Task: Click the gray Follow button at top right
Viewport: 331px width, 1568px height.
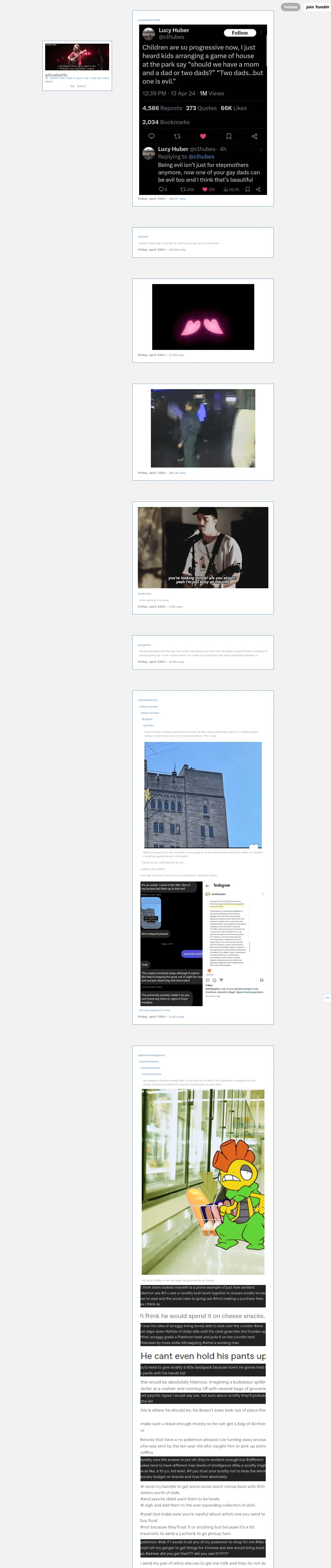Action: tap(291, 7)
